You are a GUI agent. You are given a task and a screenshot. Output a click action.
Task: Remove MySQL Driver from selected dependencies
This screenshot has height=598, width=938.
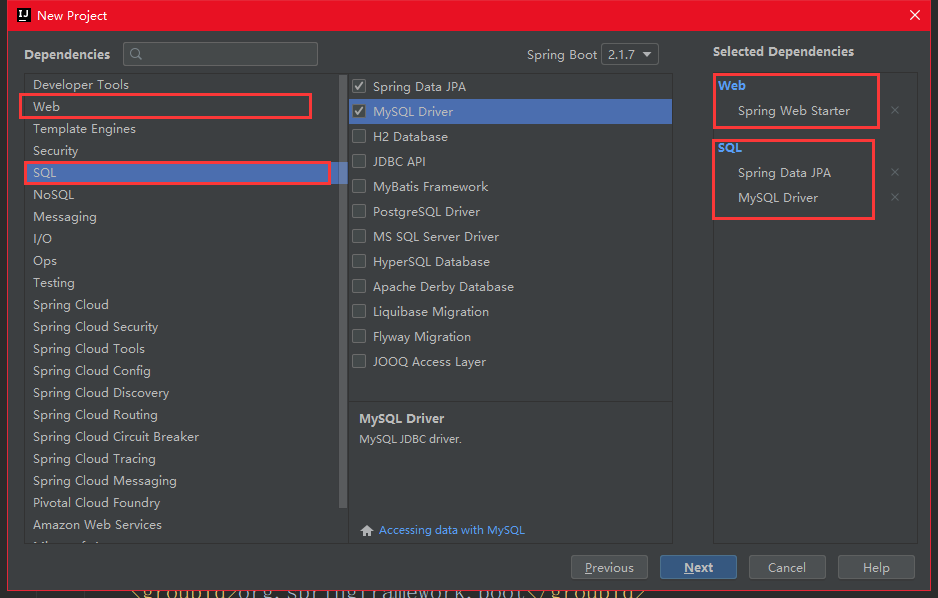(895, 197)
